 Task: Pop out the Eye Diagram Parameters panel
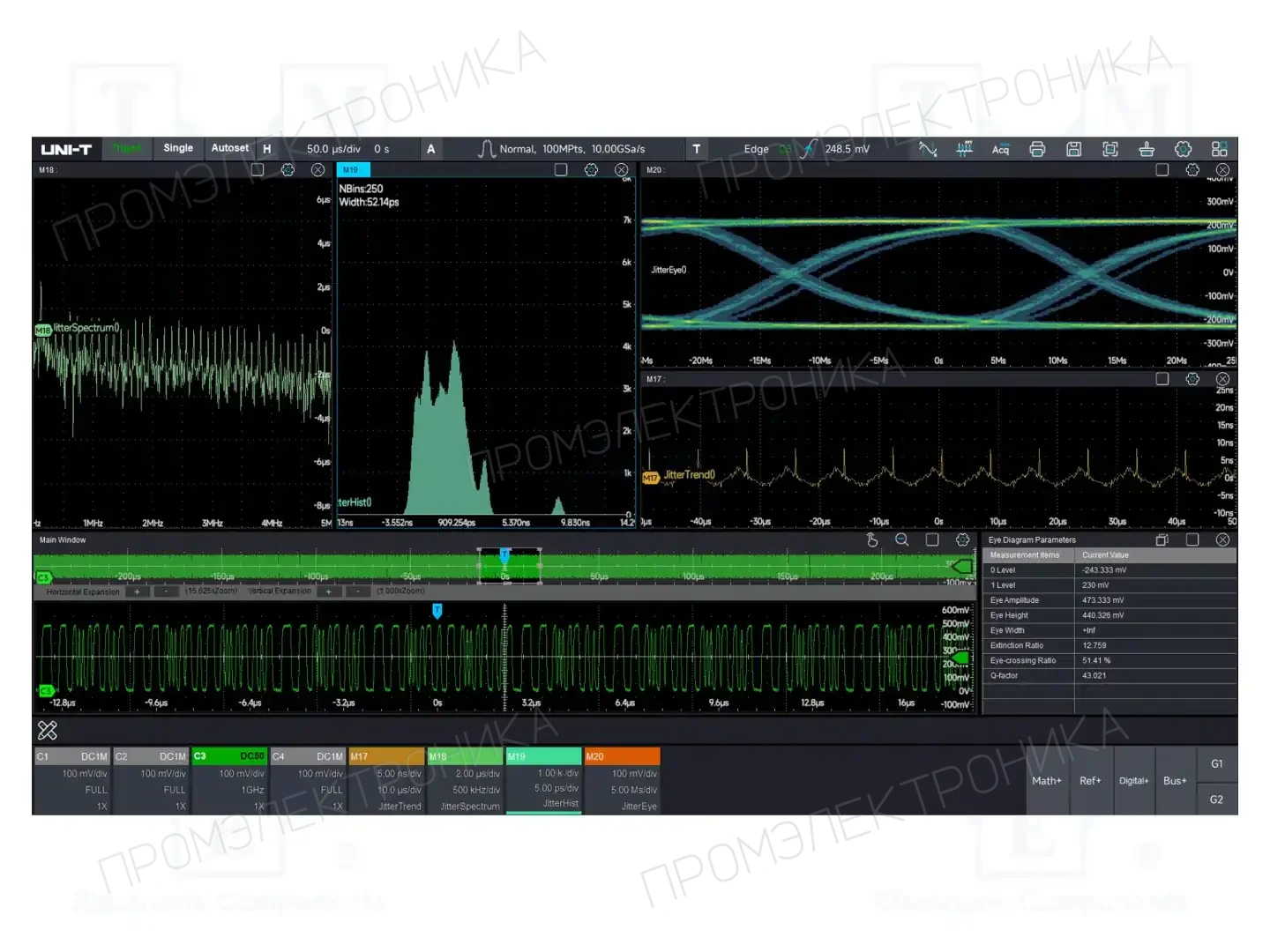(1162, 539)
